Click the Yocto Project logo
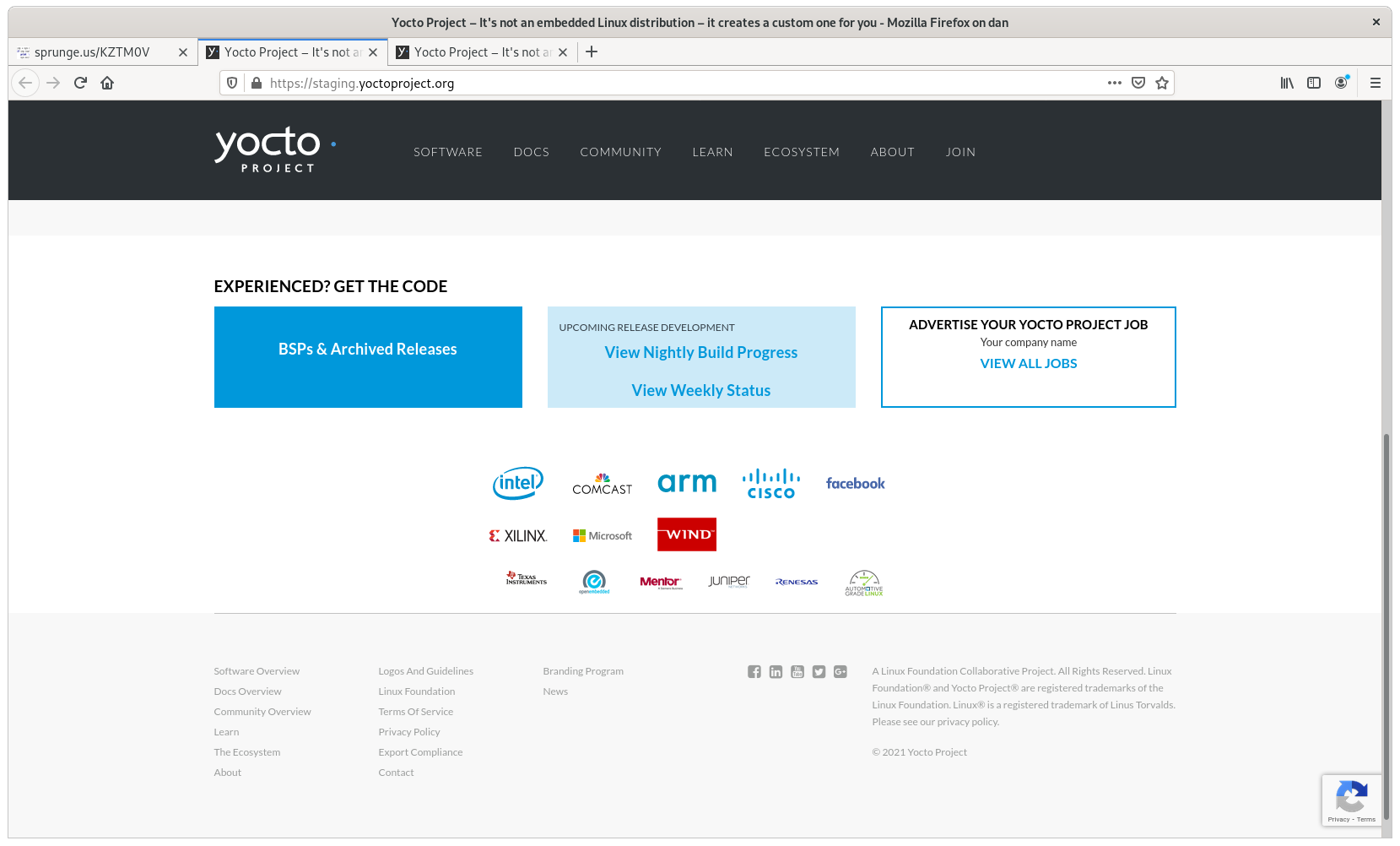This screenshot has height=846, width=1400. [276, 150]
